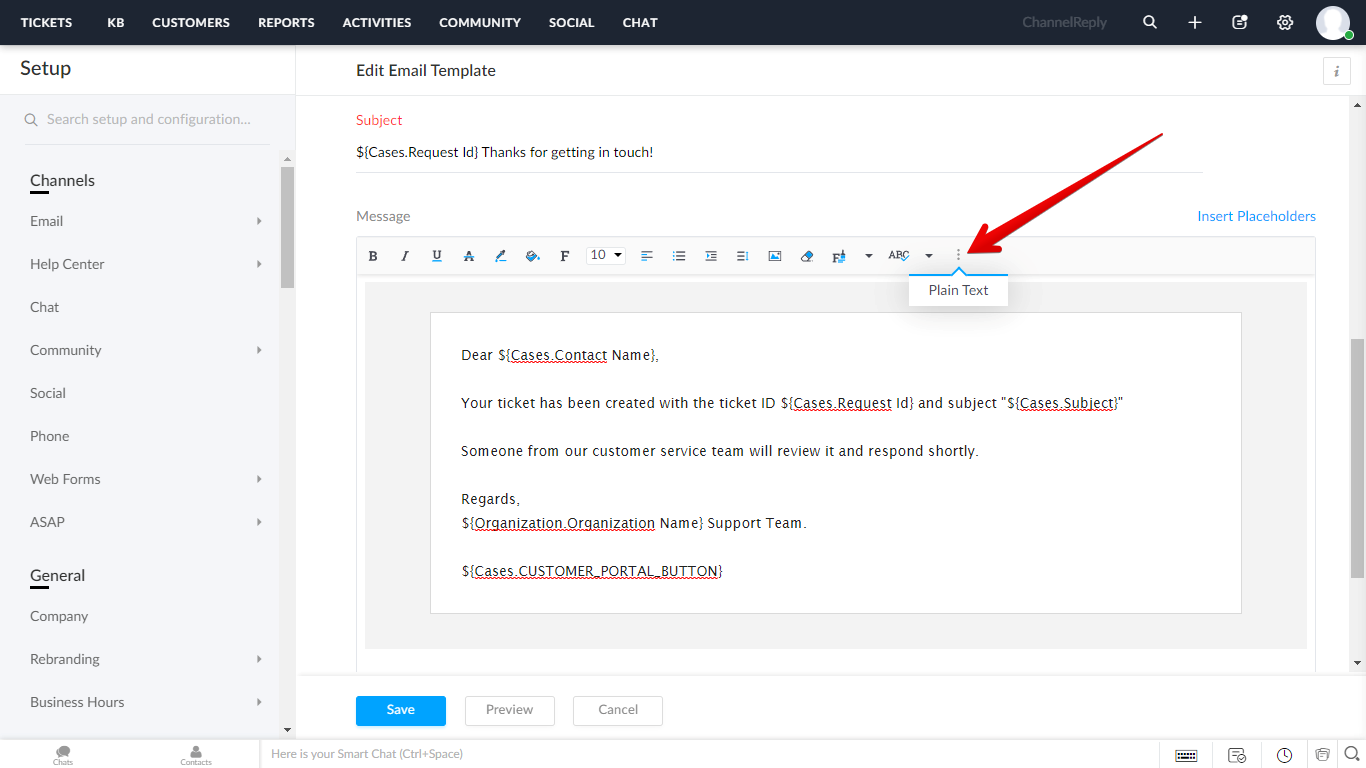Underline the selected message text

point(437,256)
